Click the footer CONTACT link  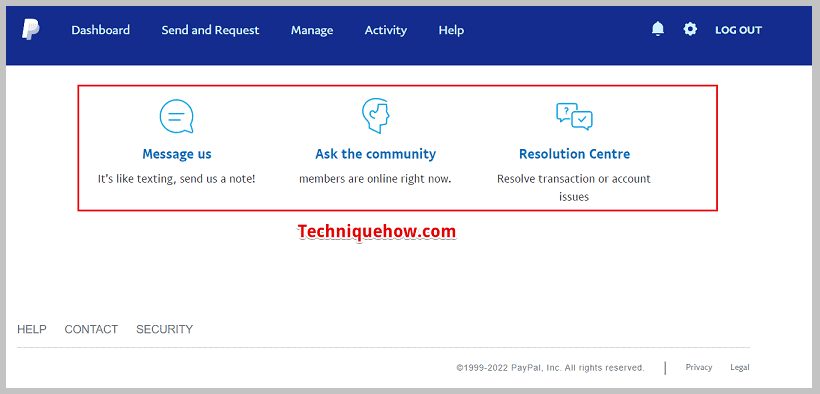[91, 329]
